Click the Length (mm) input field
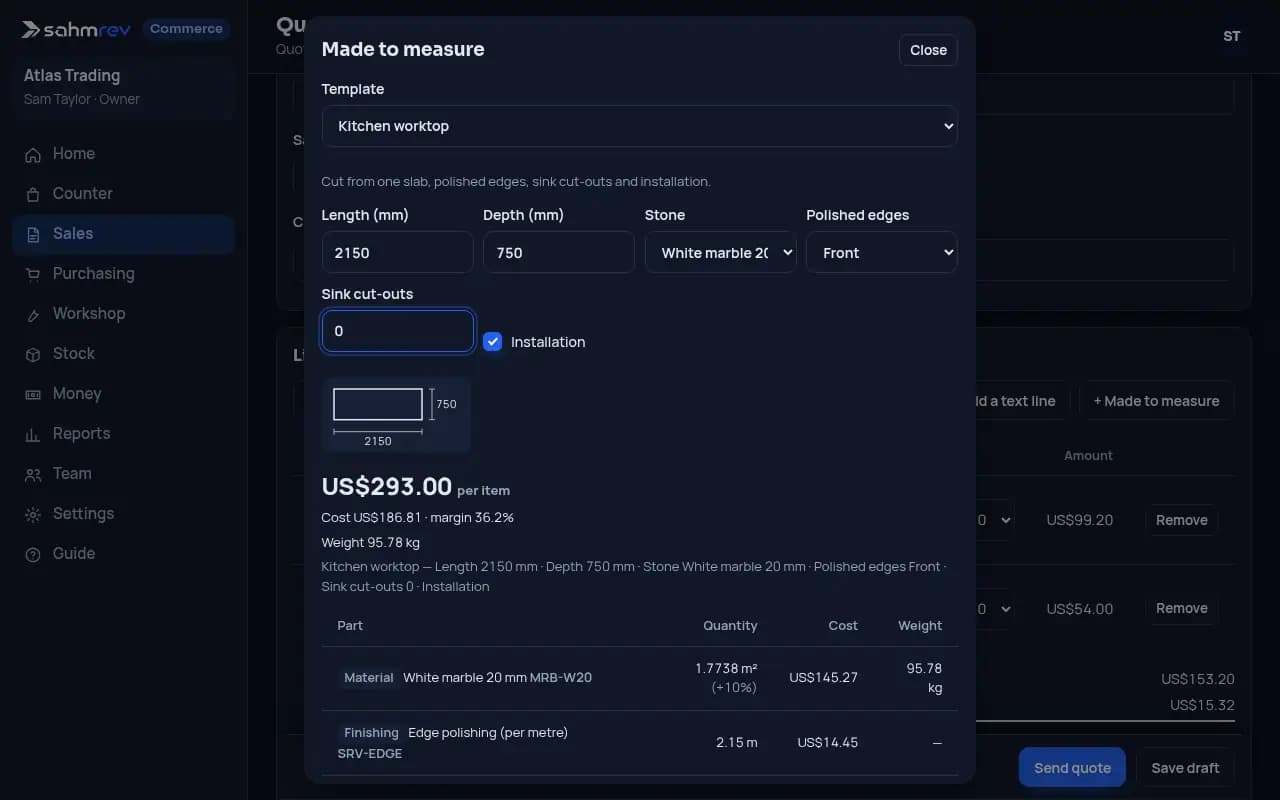The image size is (1280, 800). pyautogui.click(x=397, y=253)
